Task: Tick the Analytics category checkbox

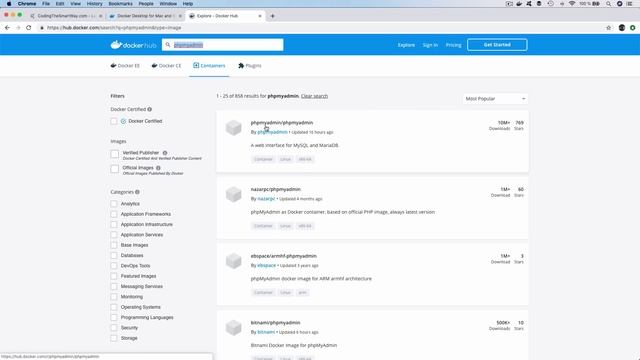Action: [x=114, y=204]
